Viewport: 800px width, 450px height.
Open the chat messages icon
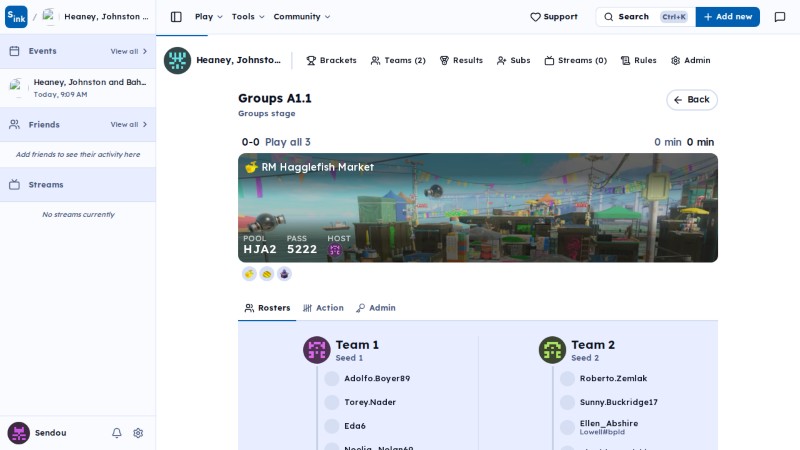point(780,17)
